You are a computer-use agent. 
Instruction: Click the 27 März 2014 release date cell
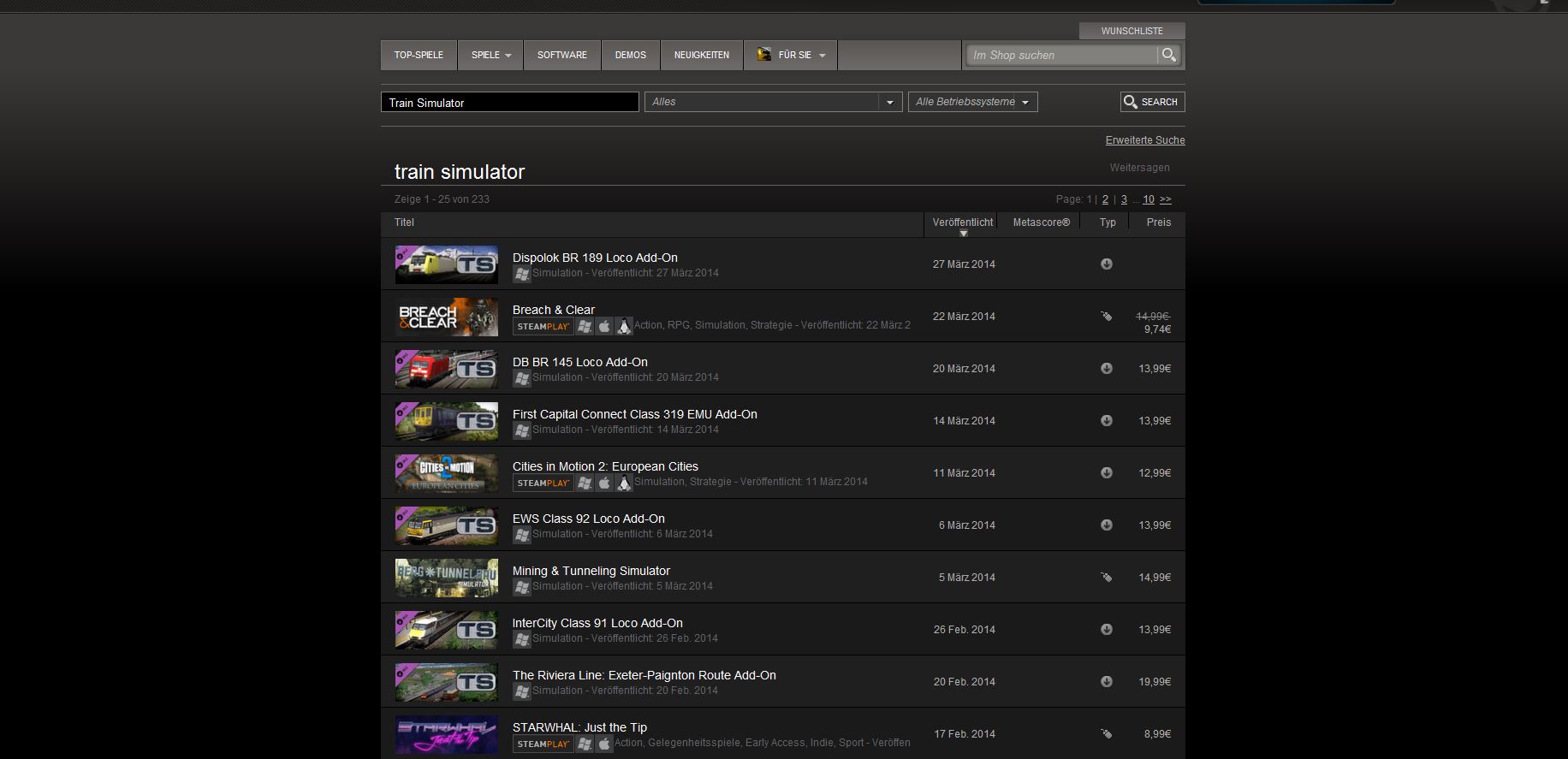[x=964, y=264]
